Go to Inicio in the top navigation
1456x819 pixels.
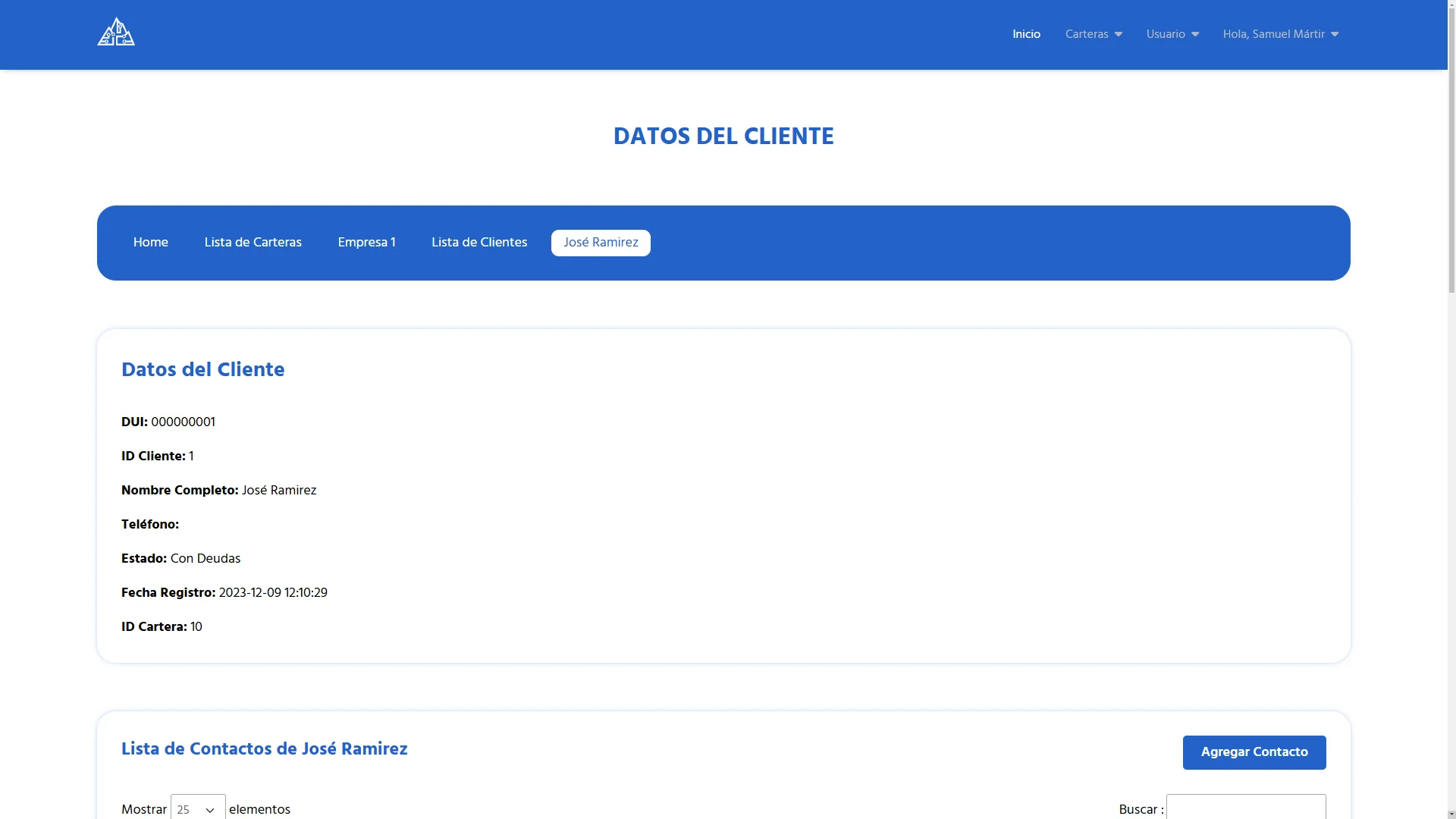pos(1026,34)
